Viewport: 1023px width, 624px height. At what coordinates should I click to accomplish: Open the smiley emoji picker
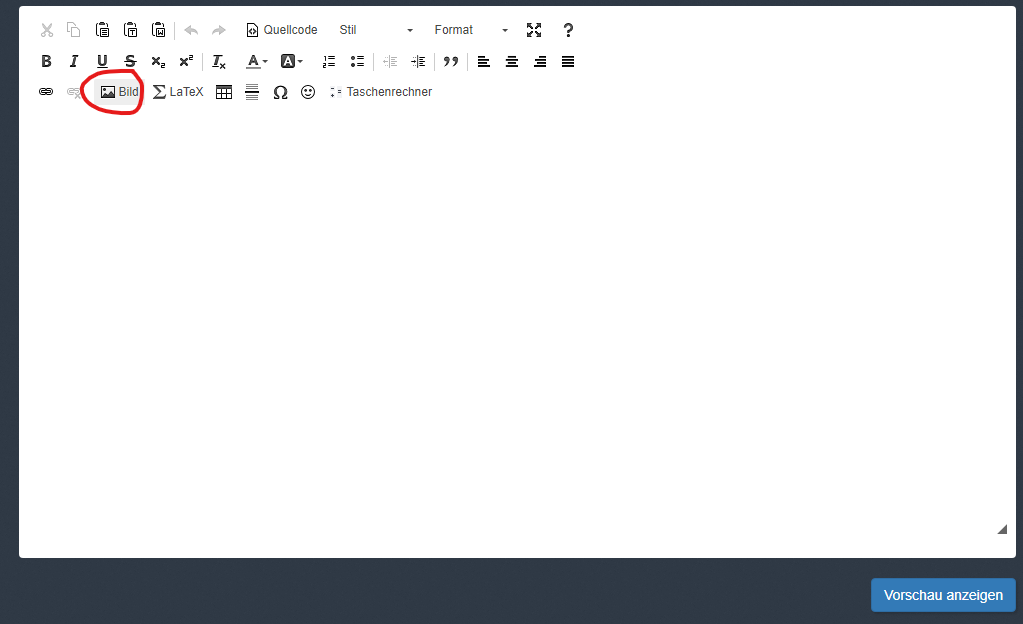coord(308,92)
